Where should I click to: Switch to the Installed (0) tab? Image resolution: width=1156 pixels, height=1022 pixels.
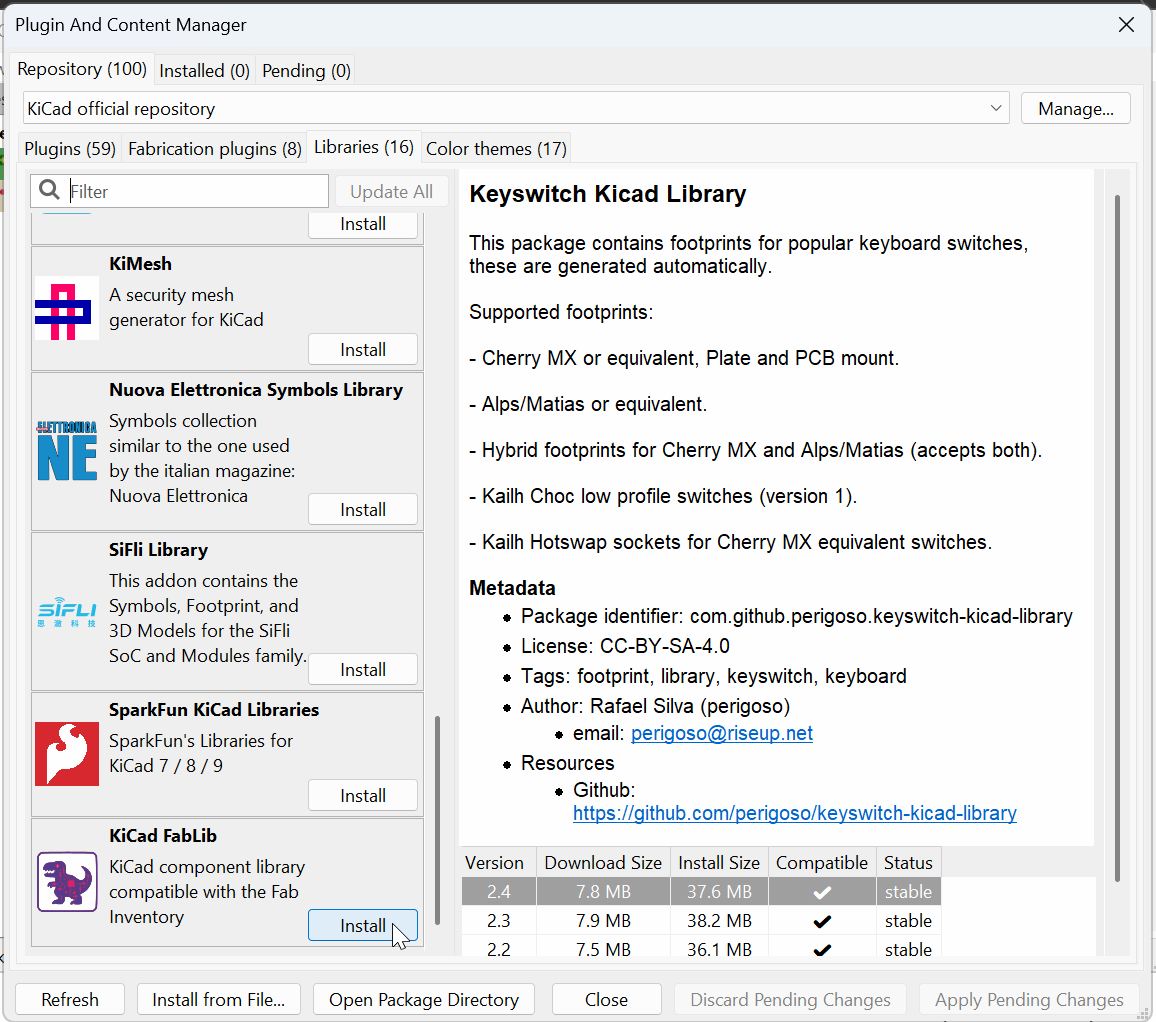[204, 71]
